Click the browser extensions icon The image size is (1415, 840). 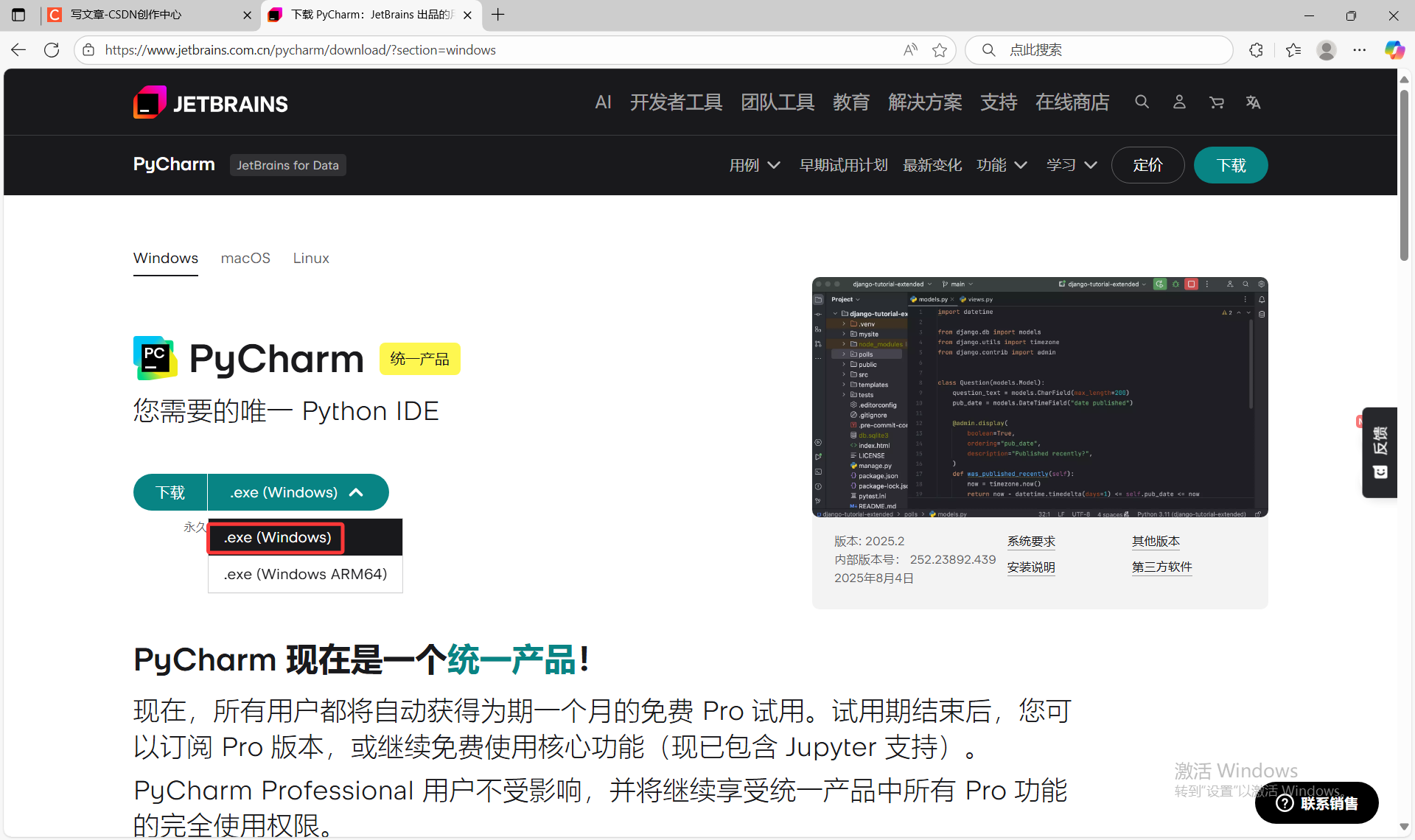point(1256,49)
